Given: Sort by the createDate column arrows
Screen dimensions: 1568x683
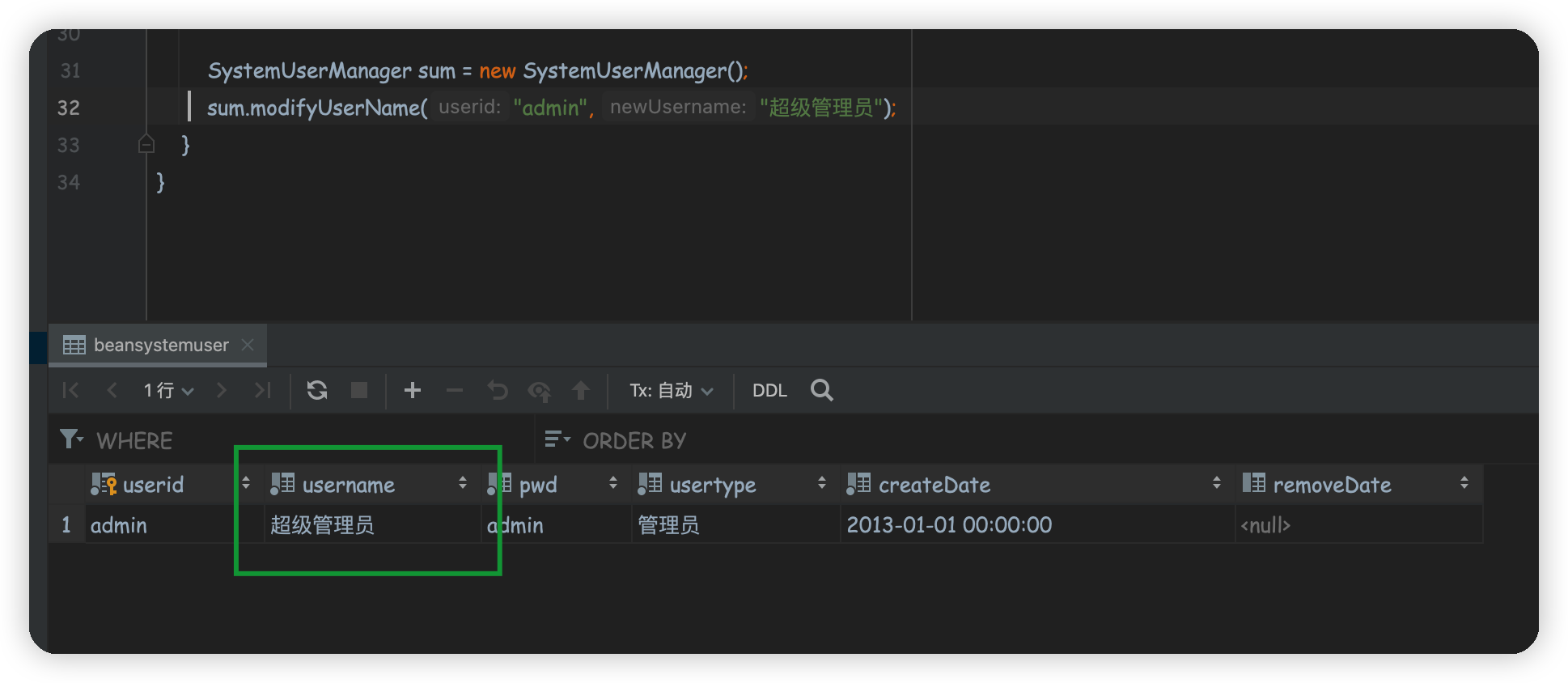Looking at the screenshot, I should [1217, 484].
